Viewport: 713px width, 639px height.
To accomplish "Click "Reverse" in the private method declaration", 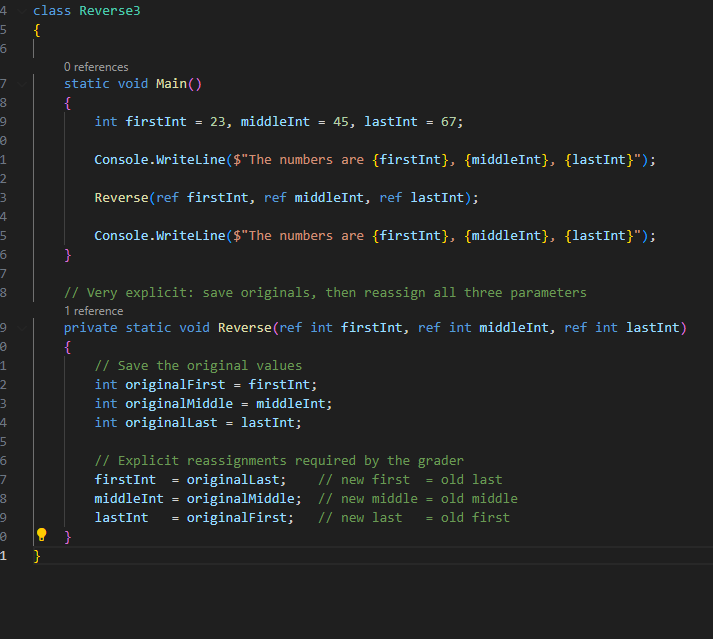I will coord(245,328).
